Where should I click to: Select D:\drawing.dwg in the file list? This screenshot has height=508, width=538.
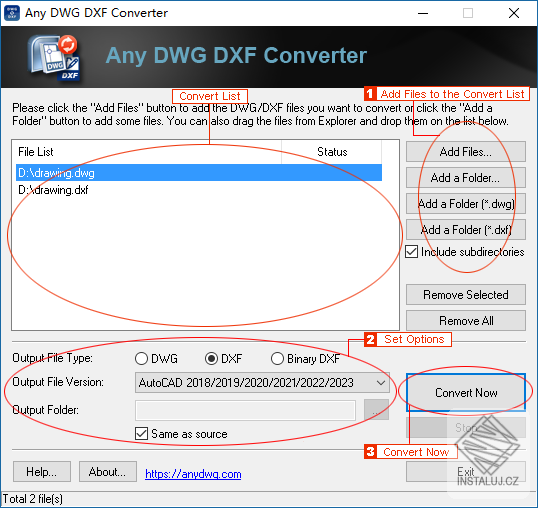coord(199,173)
